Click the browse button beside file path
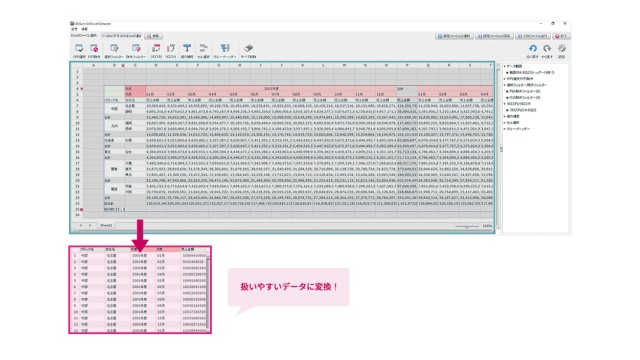 pos(154,36)
